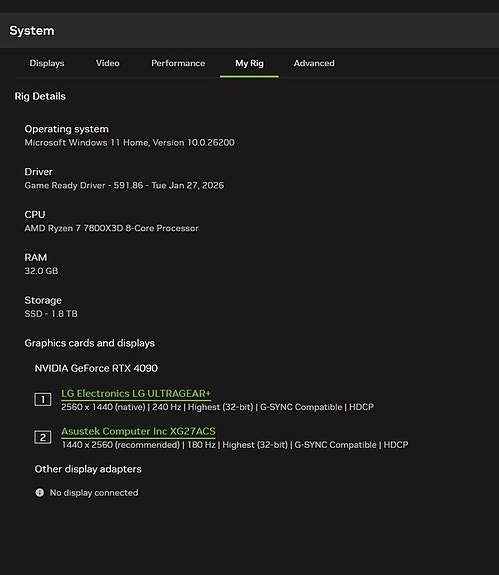
Task: Go to the My Rig tab
Action: click(249, 63)
